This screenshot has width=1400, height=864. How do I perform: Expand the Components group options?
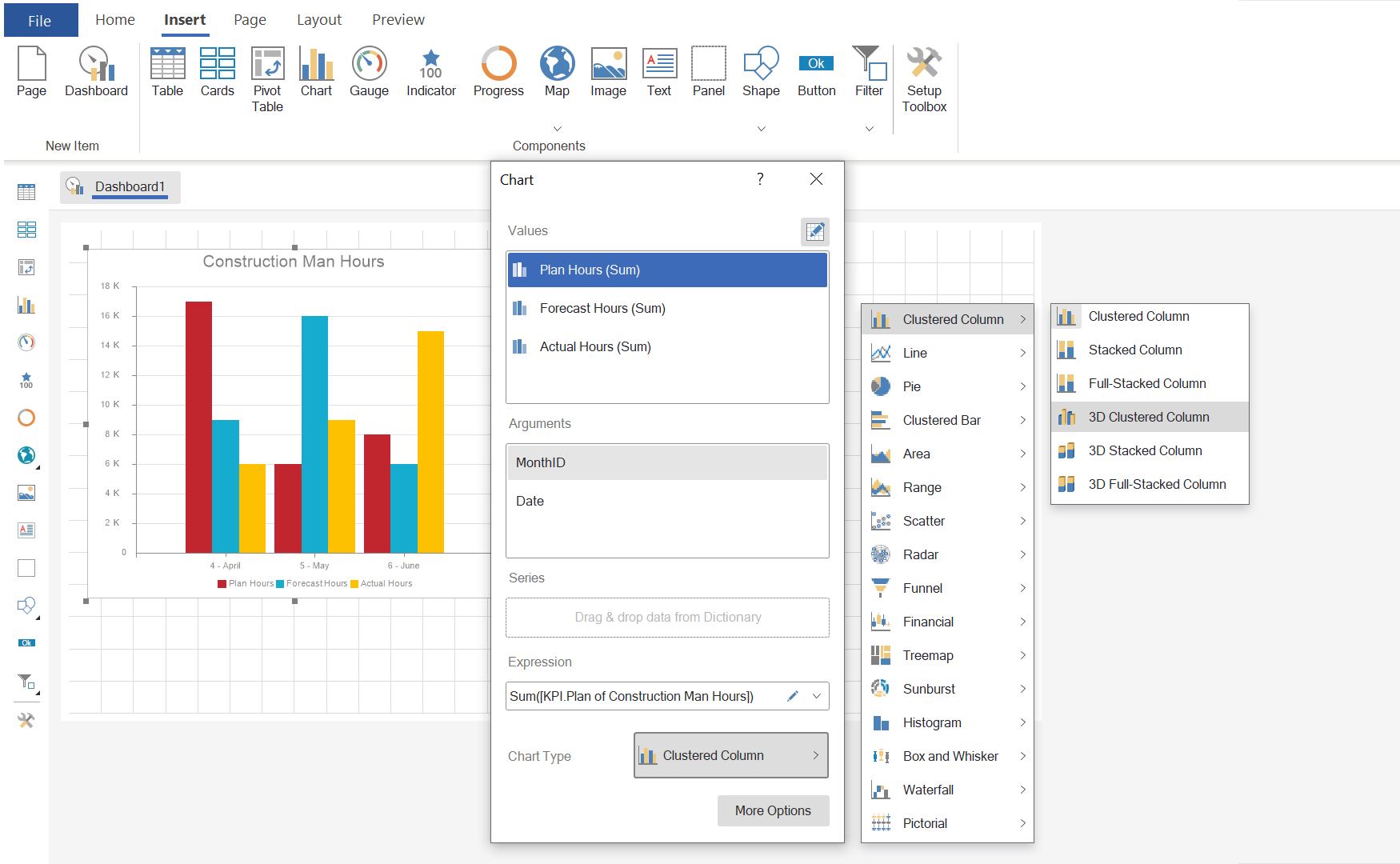(557, 128)
